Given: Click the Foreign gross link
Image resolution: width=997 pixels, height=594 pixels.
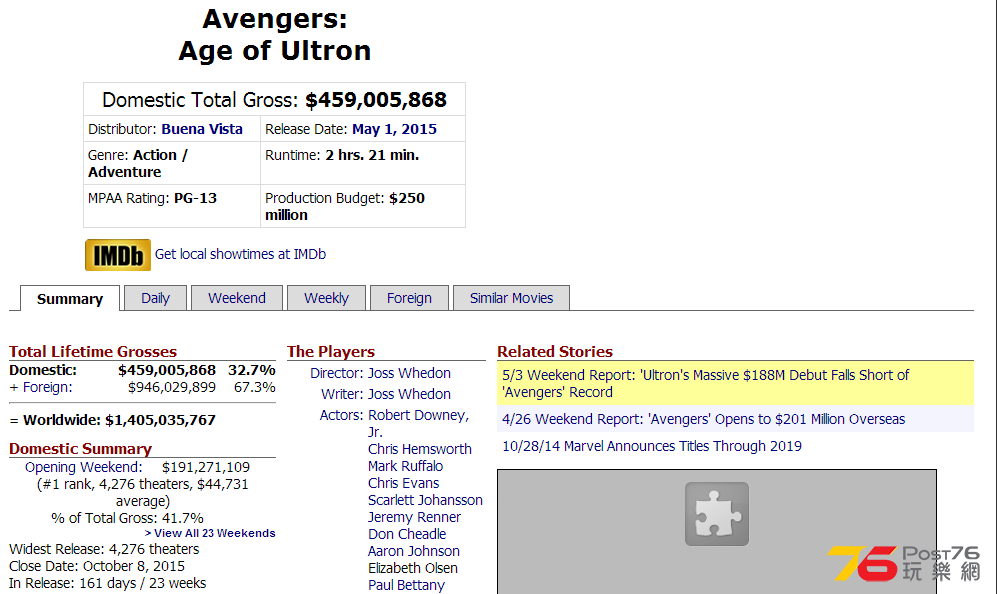Looking at the screenshot, I should point(48,387).
